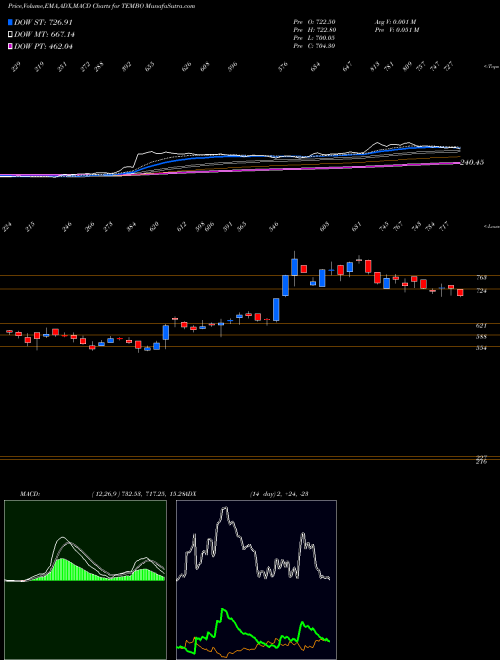
Task: Click the 'Pre O: 722.50' value
Action: 314,22
